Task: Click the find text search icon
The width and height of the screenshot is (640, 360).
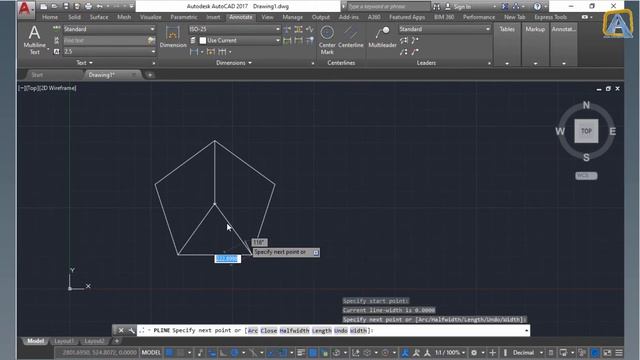Action: pos(151,40)
